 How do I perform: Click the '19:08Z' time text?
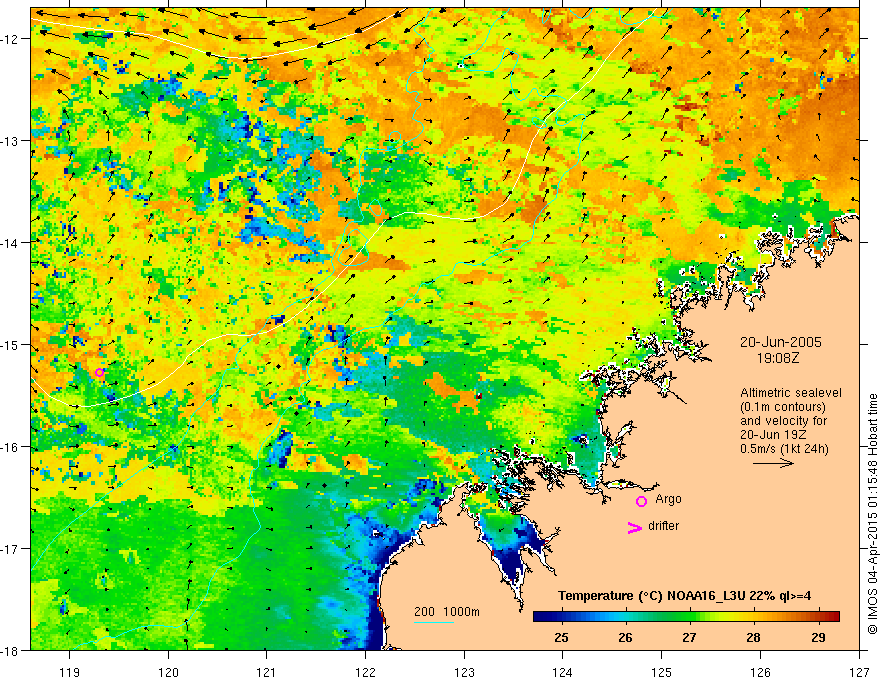tap(778, 358)
